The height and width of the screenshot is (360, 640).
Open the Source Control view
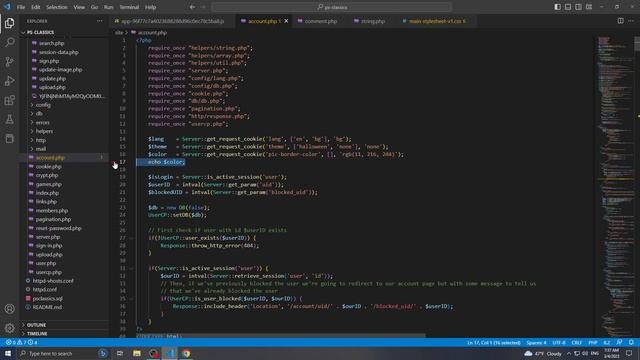(9, 62)
